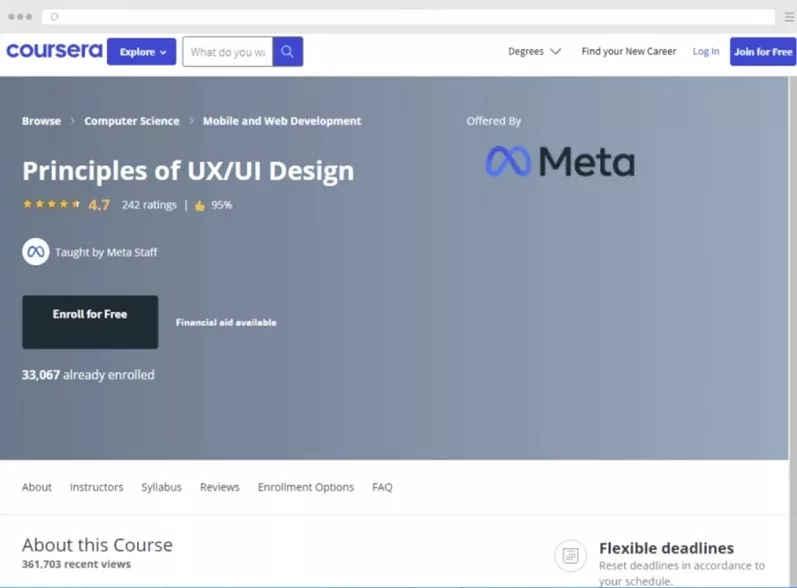This screenshot has height=588, width=797.
Task: Click the large Meta partner logo
Action: tap(560, 162)
